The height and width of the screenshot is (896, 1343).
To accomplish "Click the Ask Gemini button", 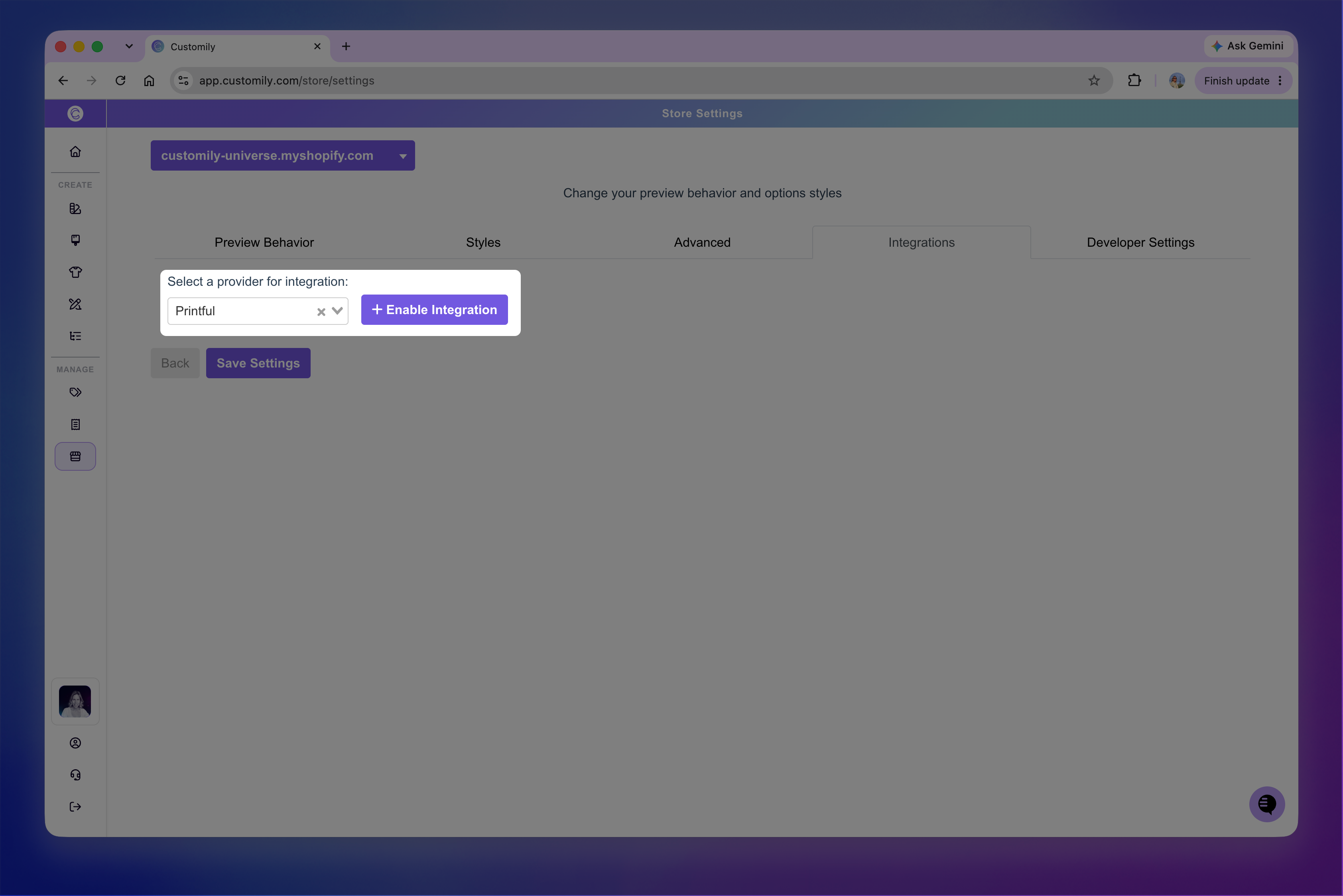I will [1248, 46].
